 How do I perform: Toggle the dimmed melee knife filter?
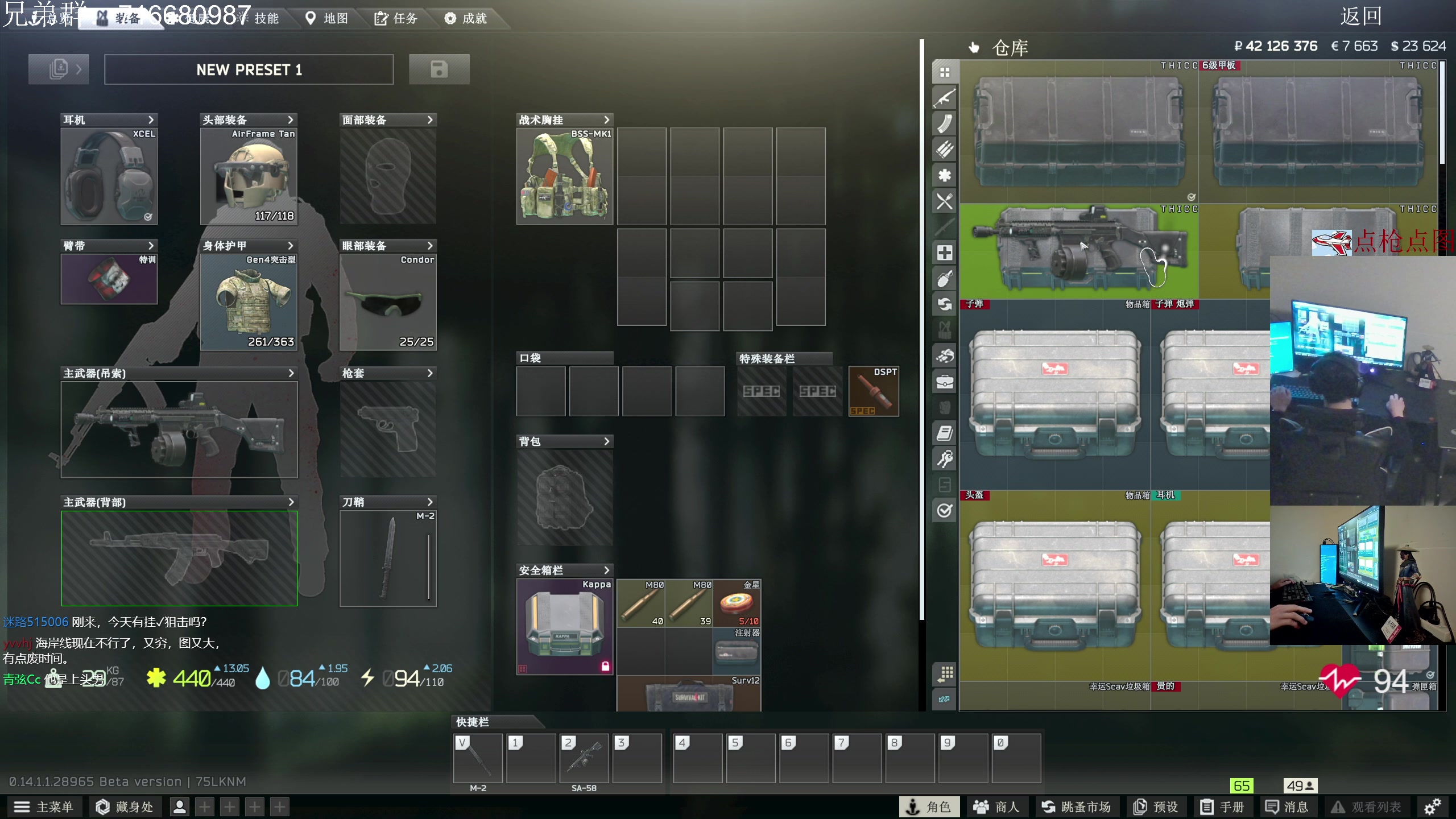tap(945, 227)
